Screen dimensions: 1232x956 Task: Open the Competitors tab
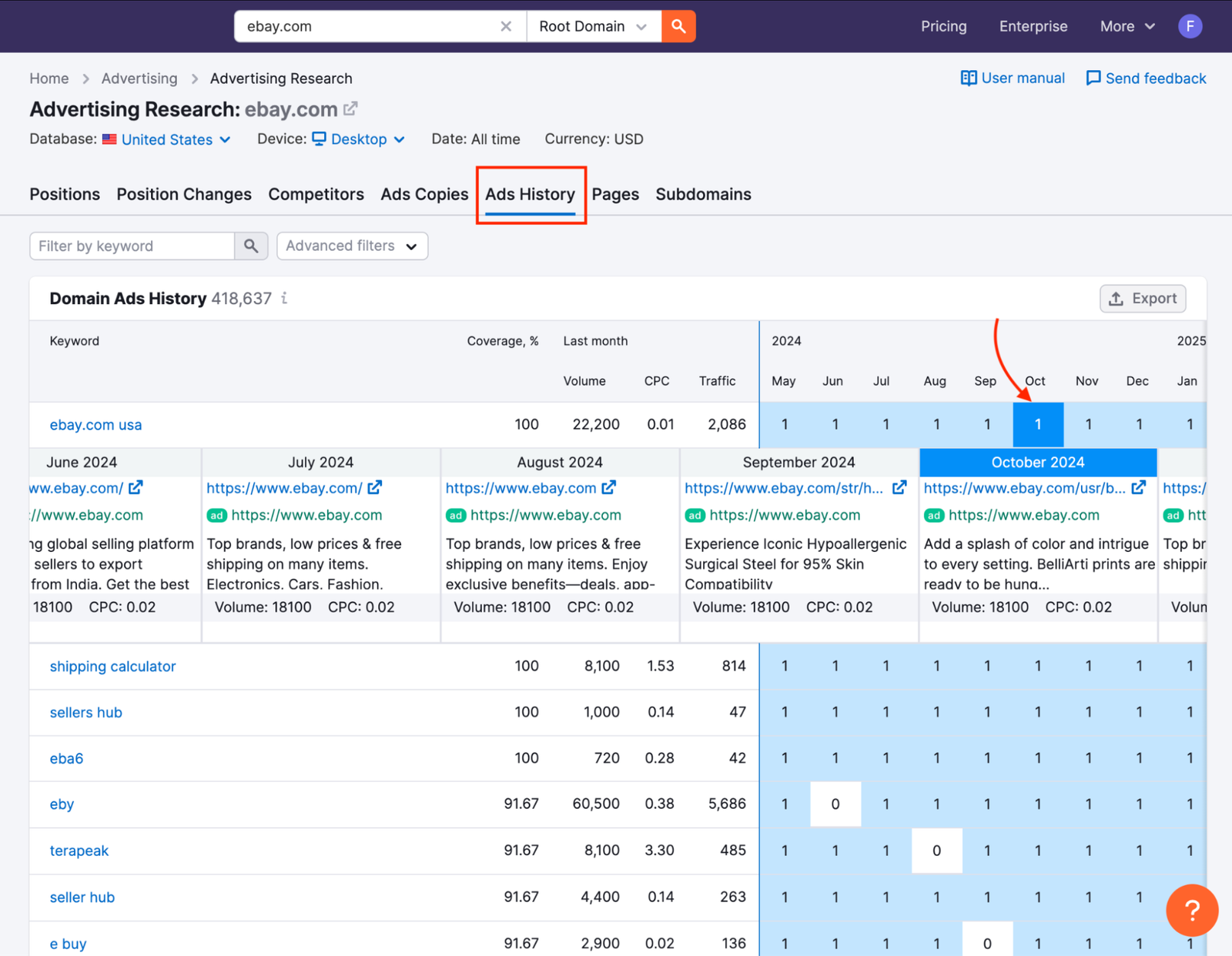tap(316, 194)
